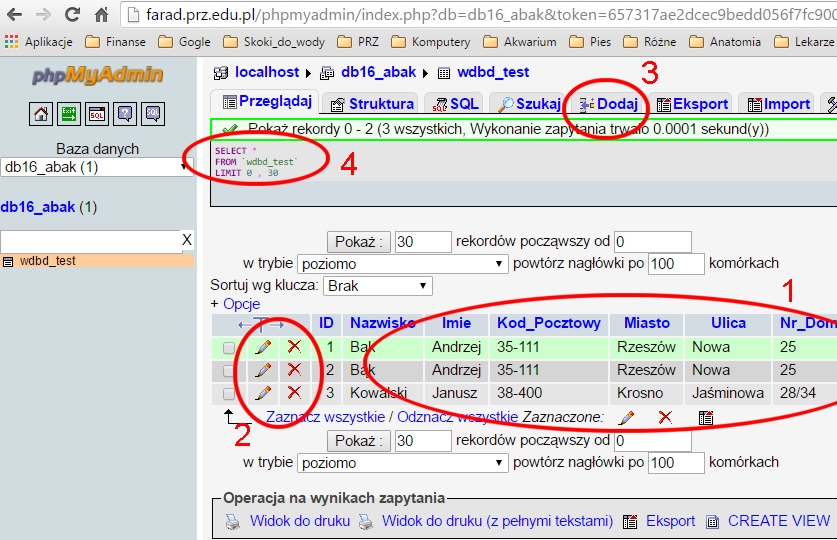Go back with the browser back arrow
Screen dimensions: 837x540
pos(14,14)
